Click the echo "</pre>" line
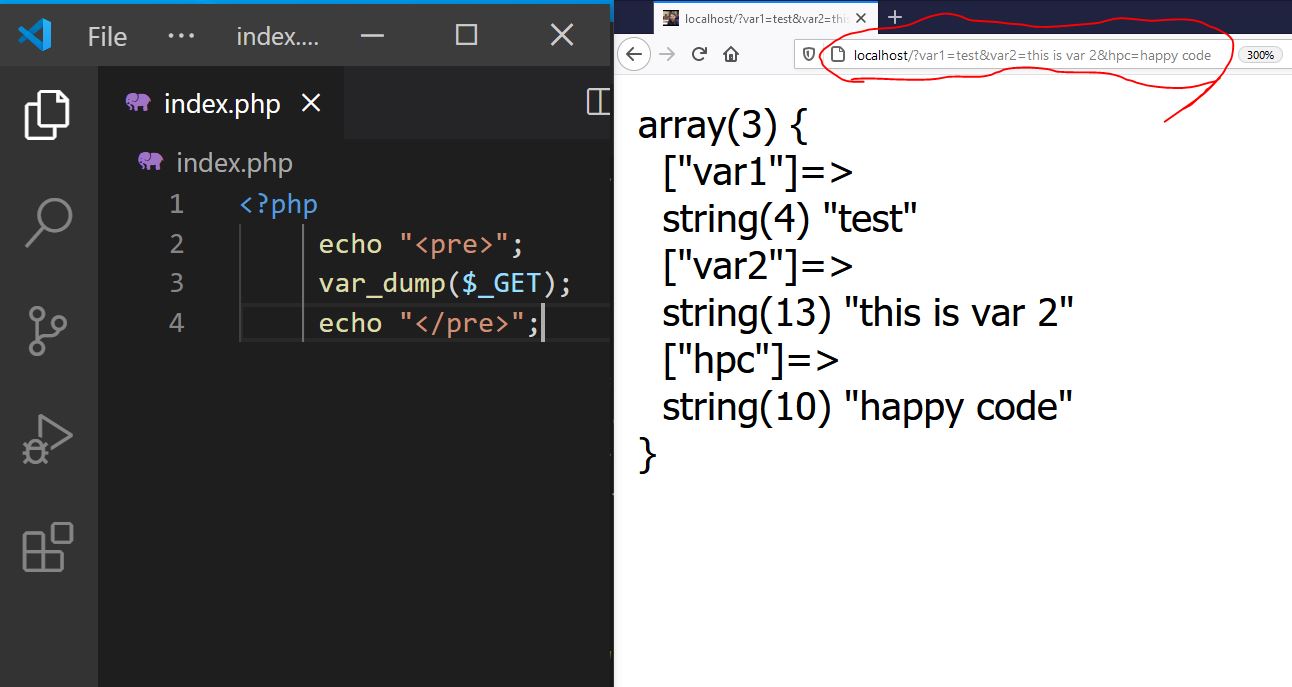 coord(429,323)
